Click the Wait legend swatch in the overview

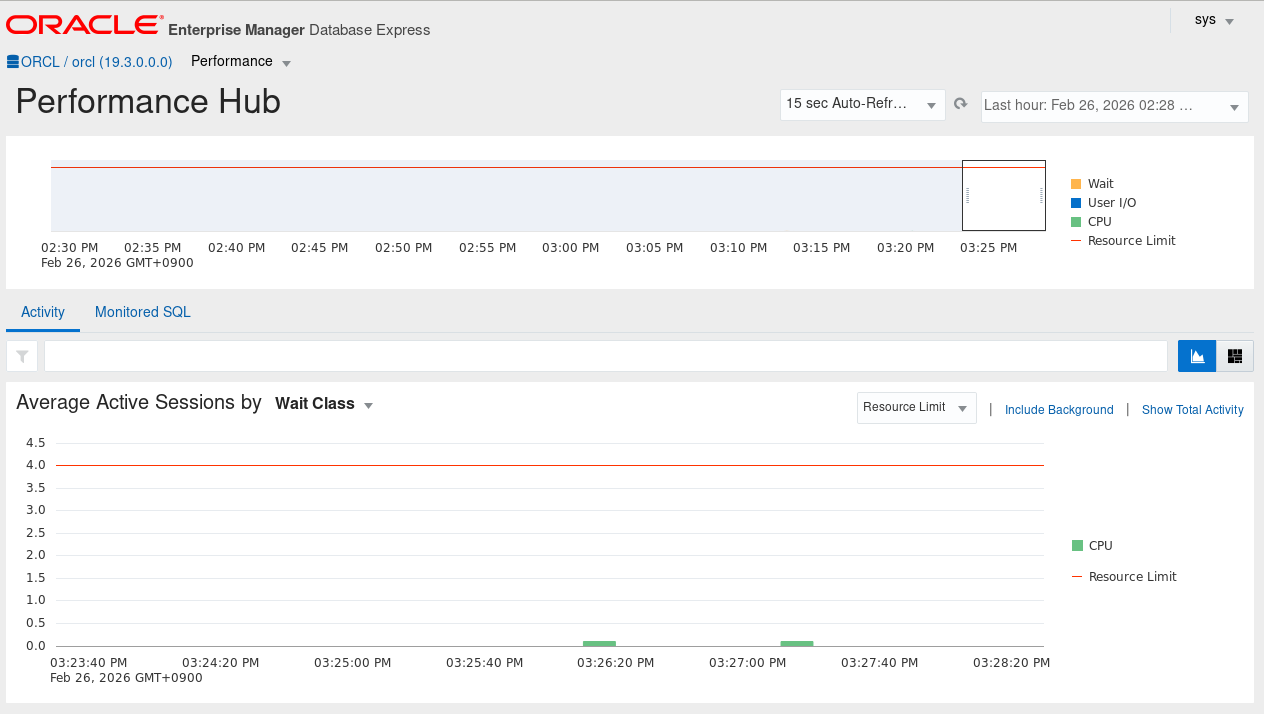1076,184
